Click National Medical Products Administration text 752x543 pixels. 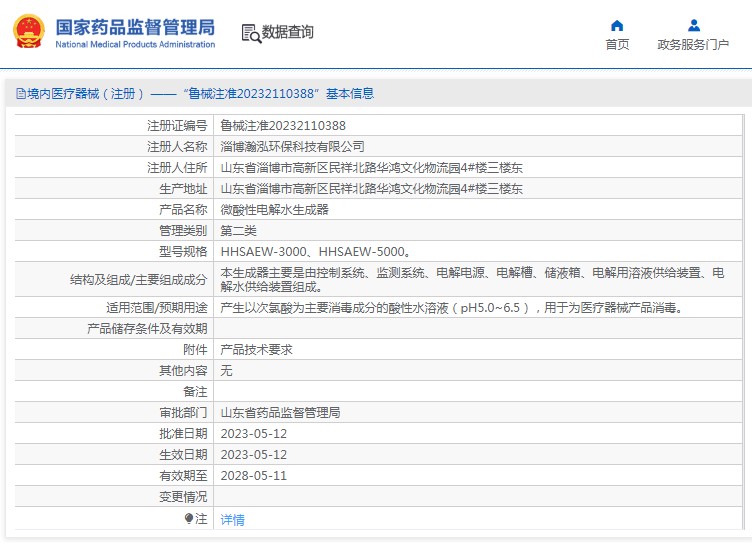click(x=135, y=45)
